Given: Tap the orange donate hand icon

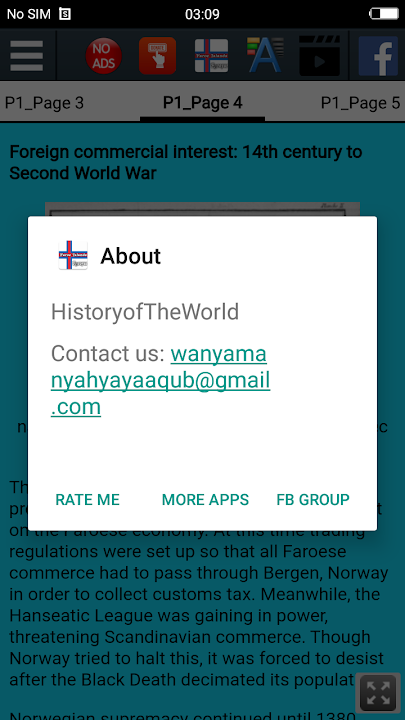Looking at the screenshot, I should (158, 56).
